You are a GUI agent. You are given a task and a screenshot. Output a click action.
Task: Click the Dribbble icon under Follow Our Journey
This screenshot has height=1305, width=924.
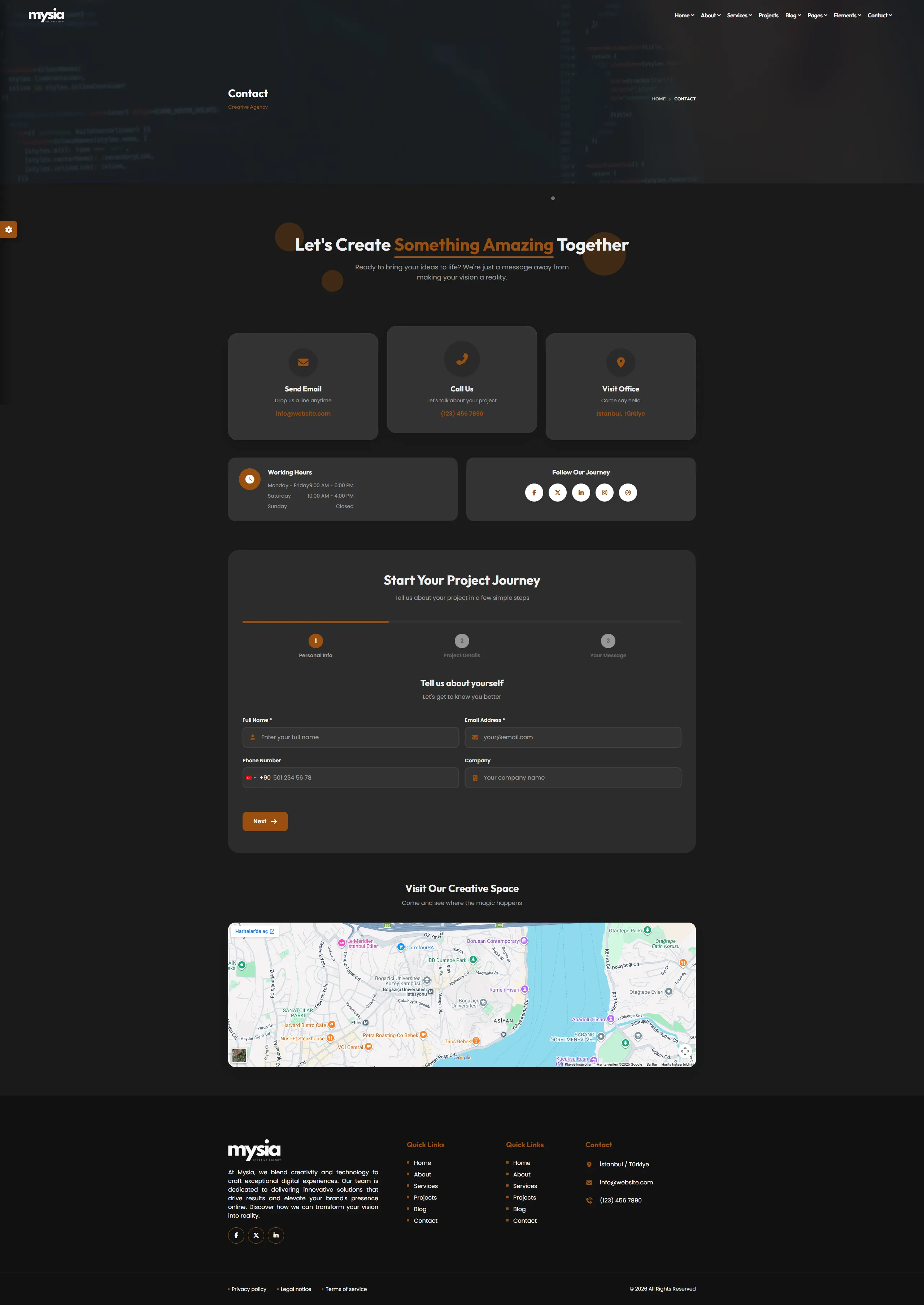click(628, 492)
